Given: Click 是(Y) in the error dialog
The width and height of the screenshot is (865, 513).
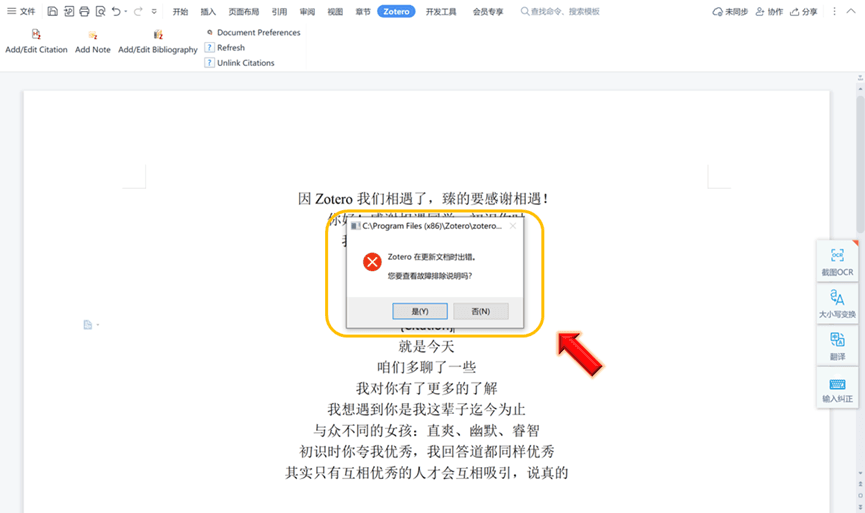Looking at the screenshot, I should (420, 311).
